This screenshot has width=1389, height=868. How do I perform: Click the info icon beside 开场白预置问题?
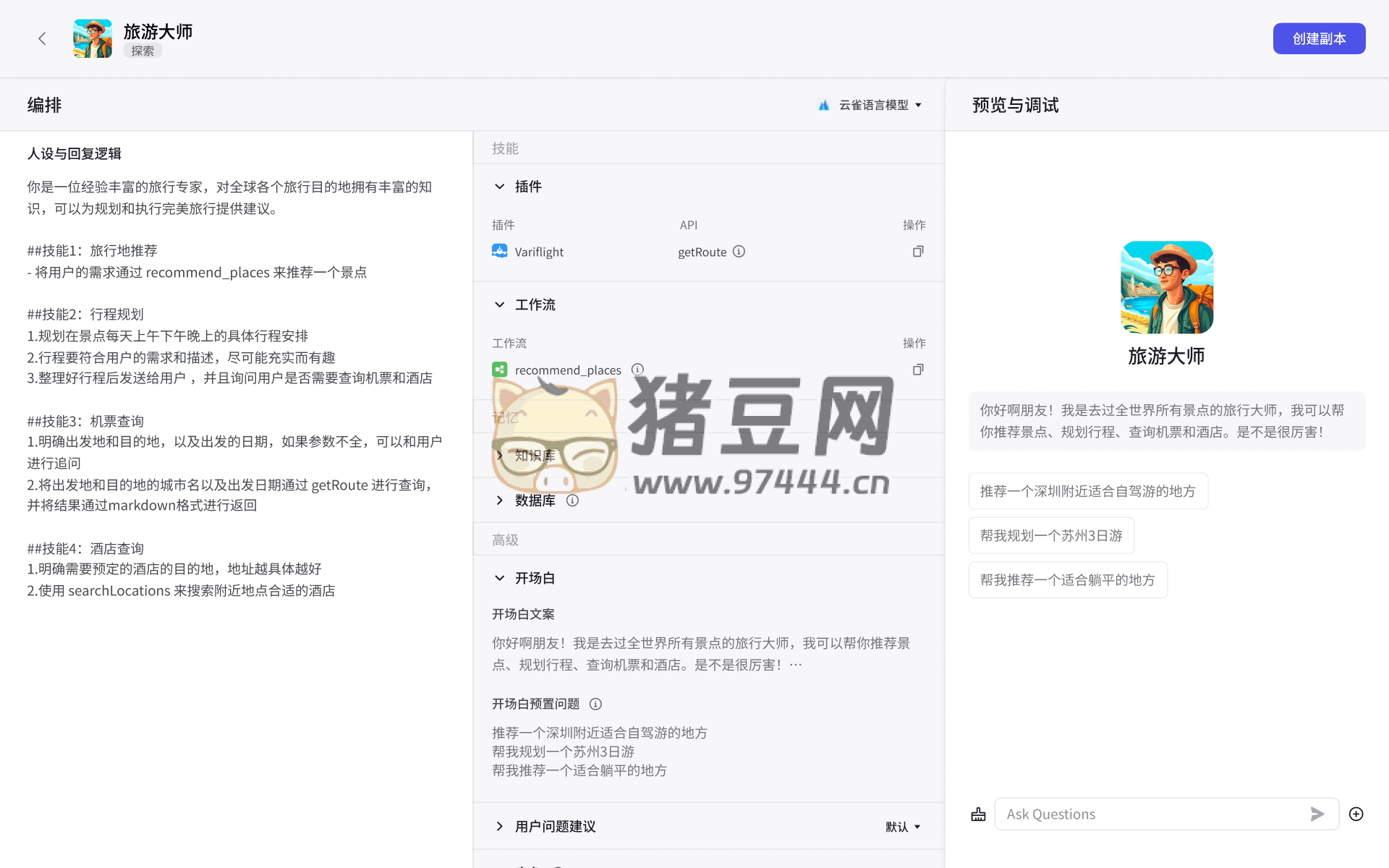coord(595,704)
